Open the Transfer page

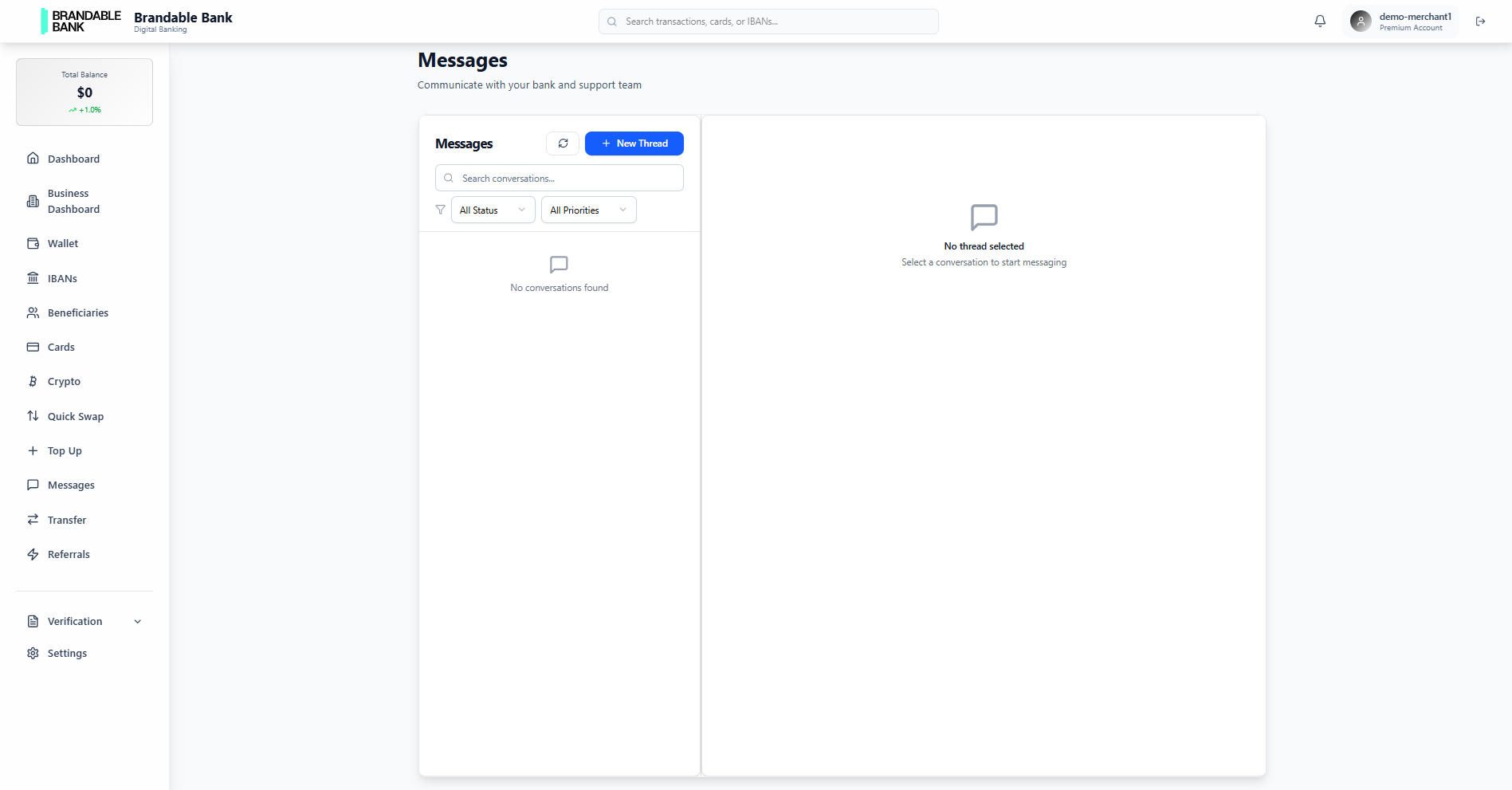coord(66,520)
